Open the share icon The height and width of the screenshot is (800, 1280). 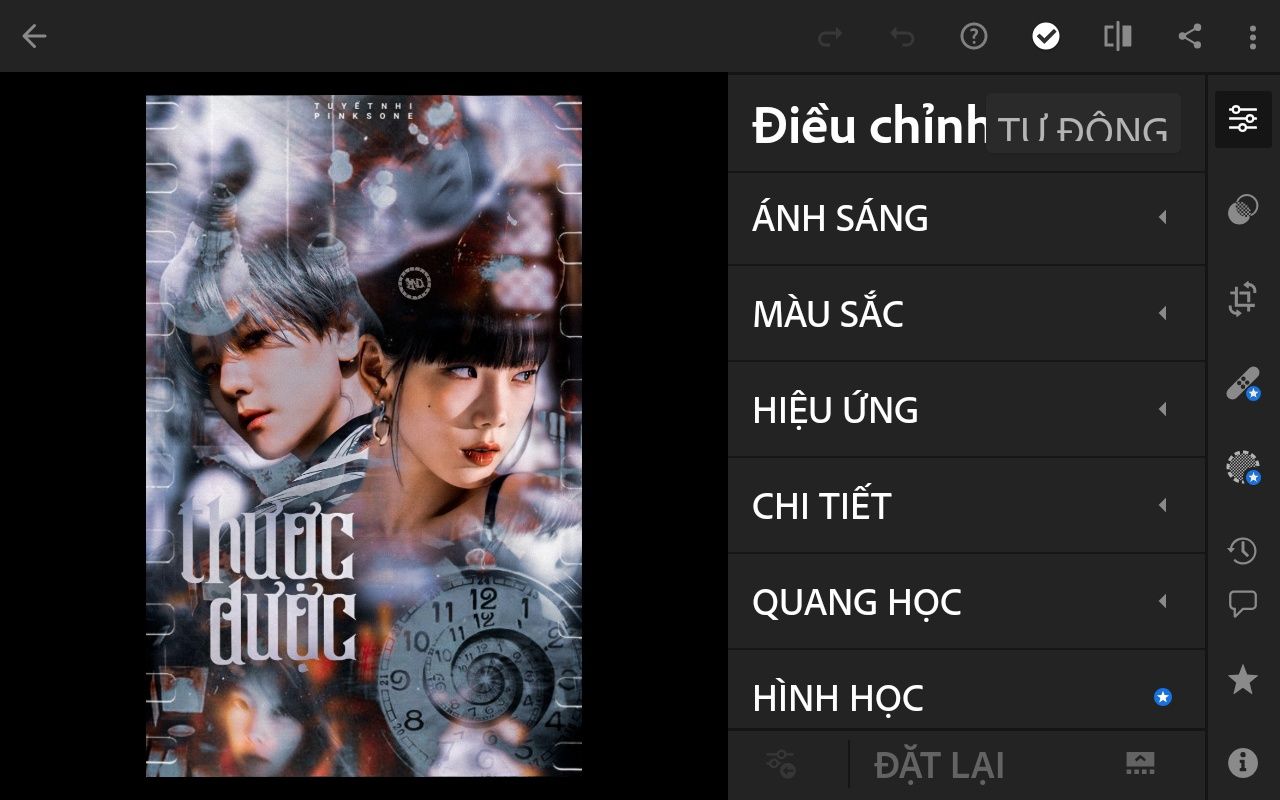(1190, 37)
